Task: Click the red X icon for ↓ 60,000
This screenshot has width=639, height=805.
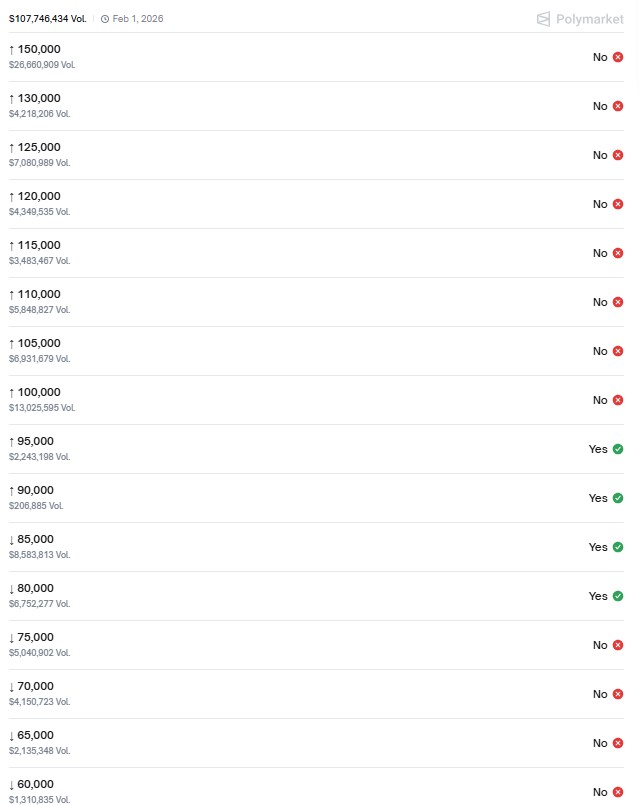Action: pos(618,792)
